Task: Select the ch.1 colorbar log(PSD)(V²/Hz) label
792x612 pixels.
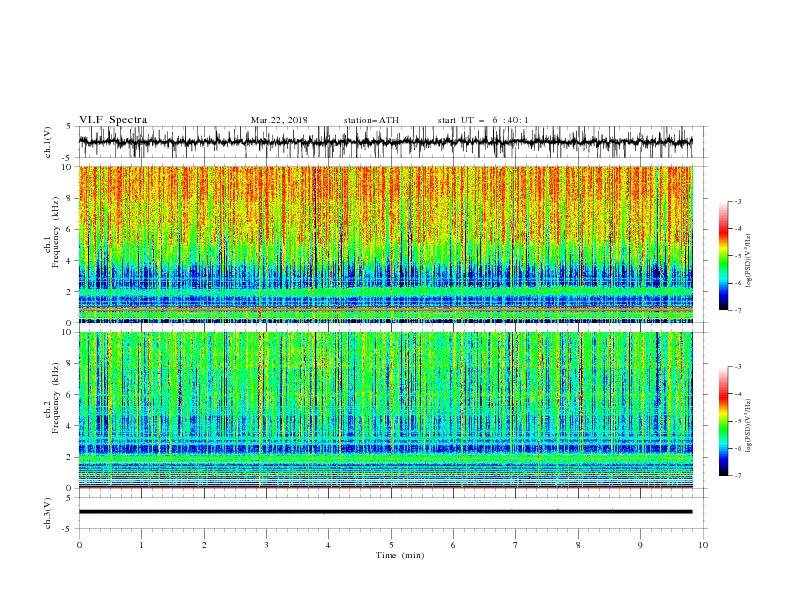Action: (748, 261)
